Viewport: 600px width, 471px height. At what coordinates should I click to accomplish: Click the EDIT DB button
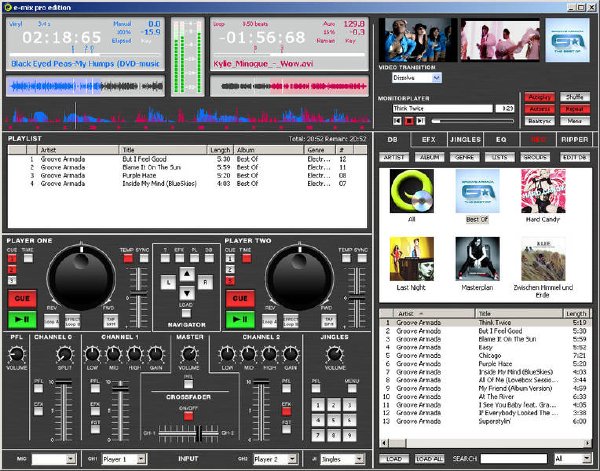pos(575,157)
